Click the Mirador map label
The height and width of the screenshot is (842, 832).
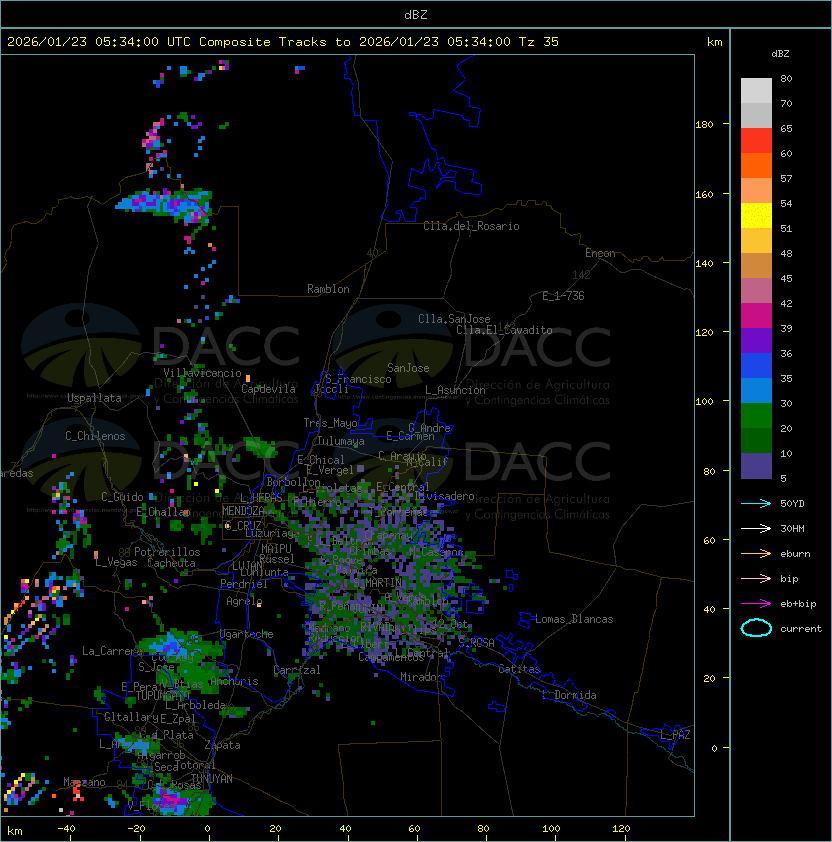coord(422,677)
